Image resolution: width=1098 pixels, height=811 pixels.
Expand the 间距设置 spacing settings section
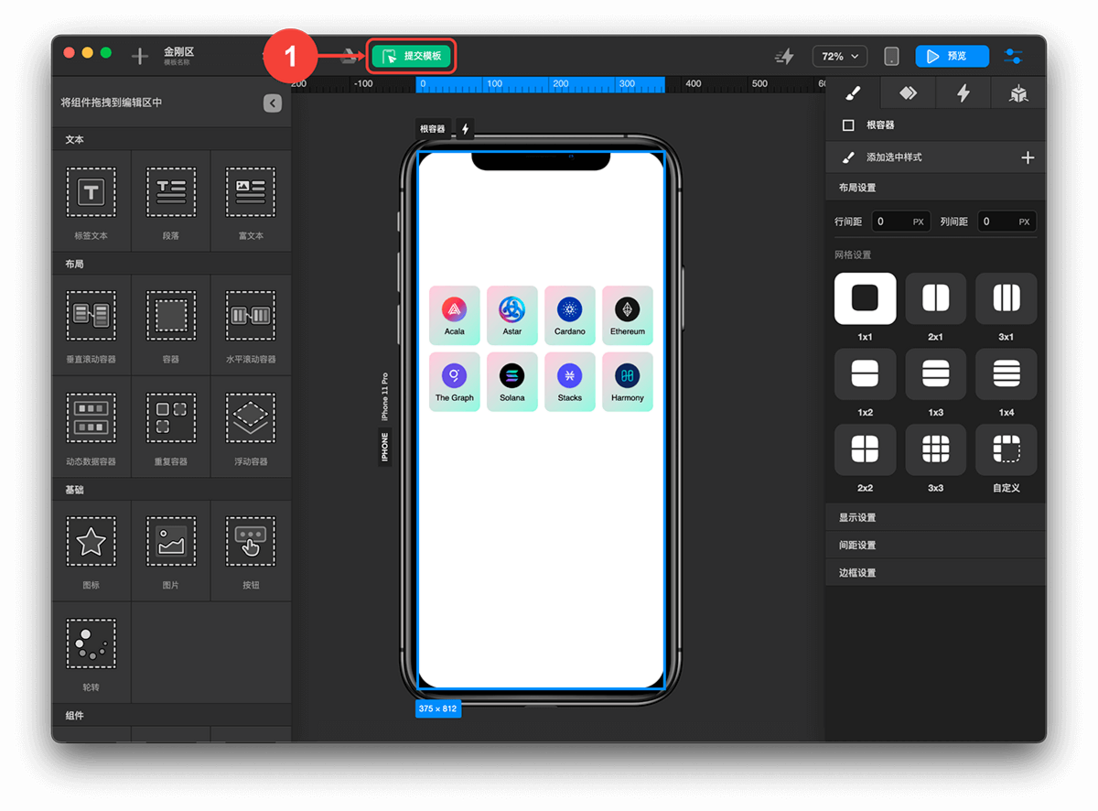936,545
